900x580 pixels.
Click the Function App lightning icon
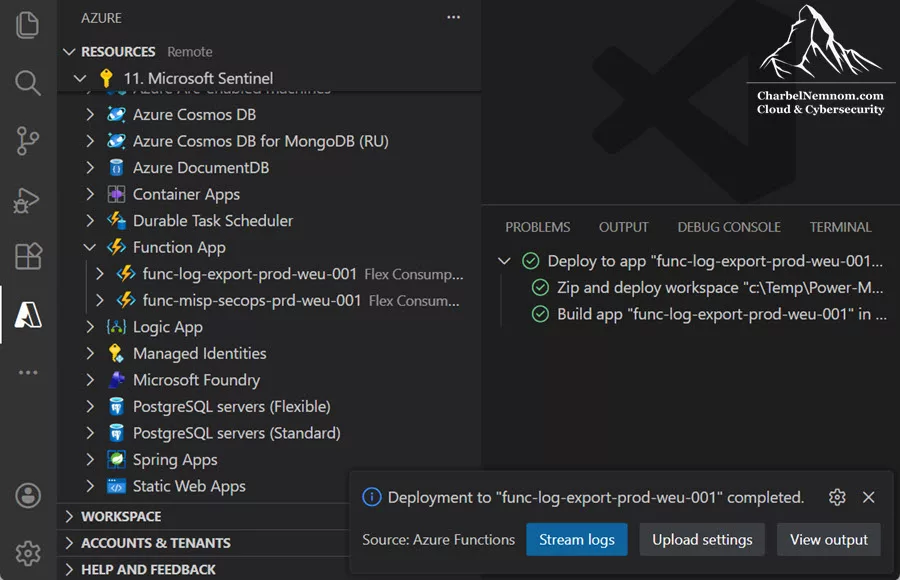[x=117, y=247]
